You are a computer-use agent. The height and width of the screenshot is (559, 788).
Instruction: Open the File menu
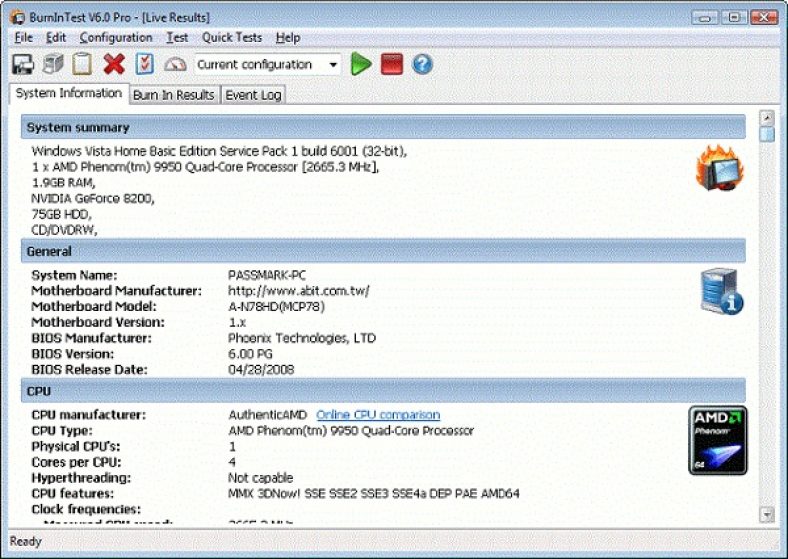point(24,38)
